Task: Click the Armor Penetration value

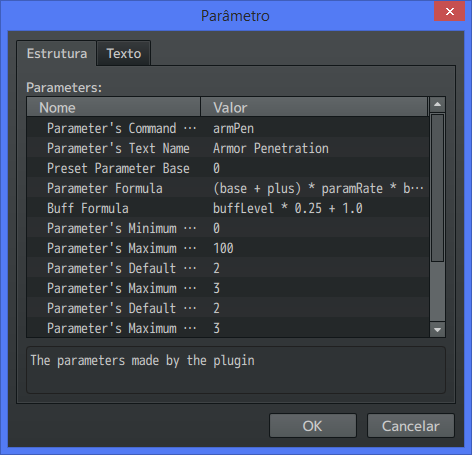Action: click(271, 148)
